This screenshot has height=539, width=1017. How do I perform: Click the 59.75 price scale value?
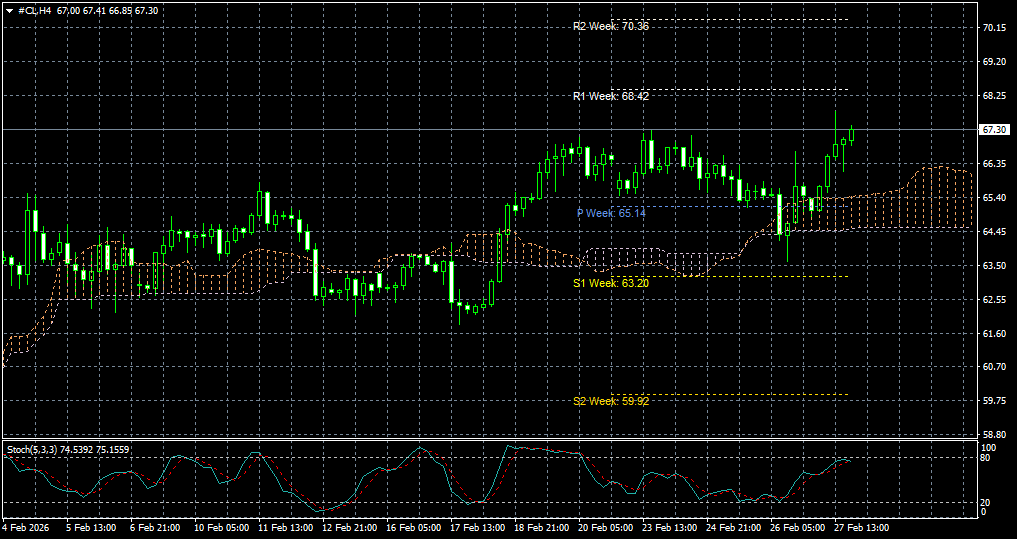click(994, 400)
